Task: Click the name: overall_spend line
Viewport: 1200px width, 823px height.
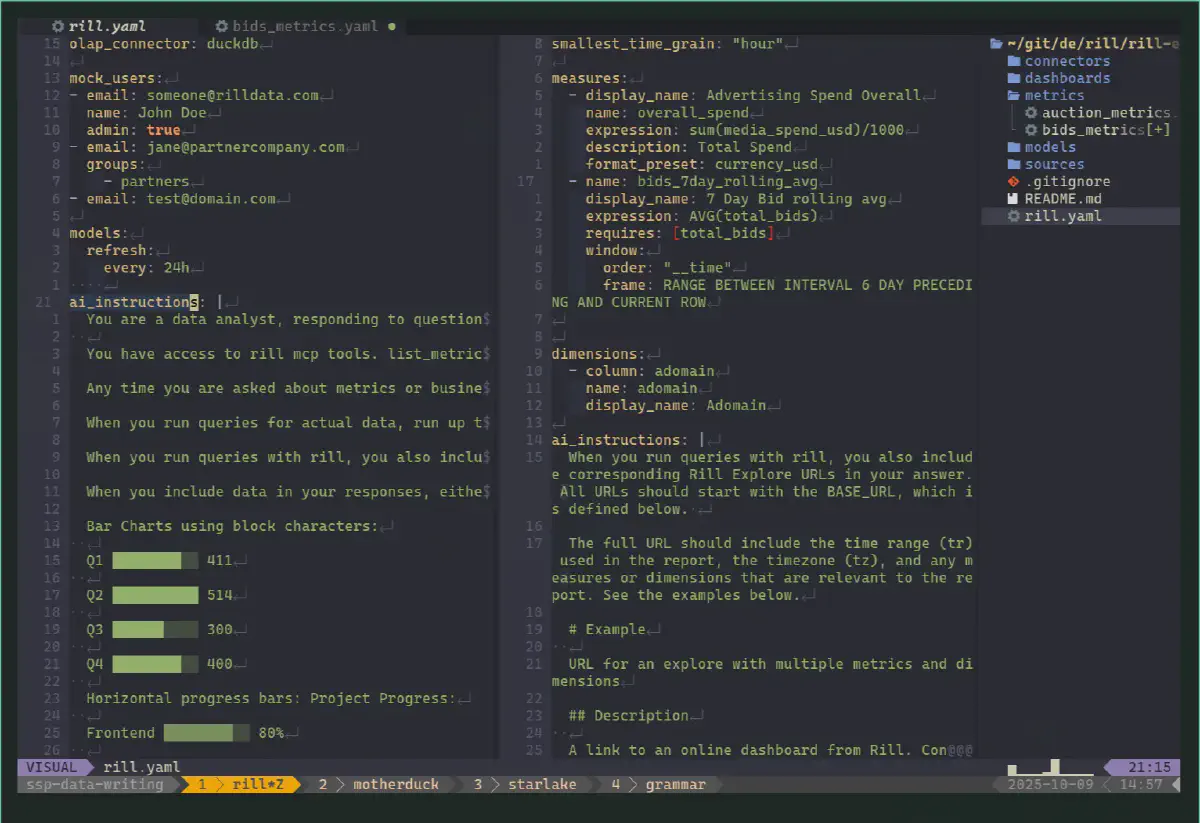Action: 667,113
